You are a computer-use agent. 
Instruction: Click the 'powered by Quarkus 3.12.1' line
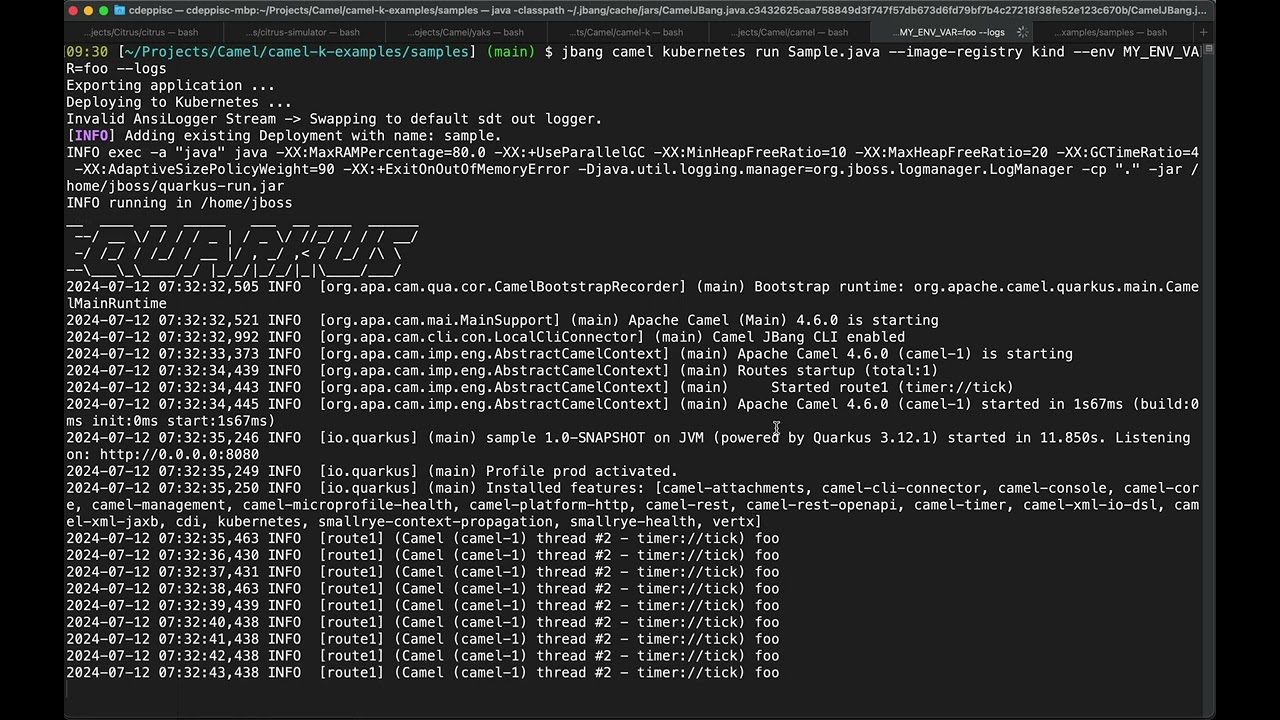628,446
